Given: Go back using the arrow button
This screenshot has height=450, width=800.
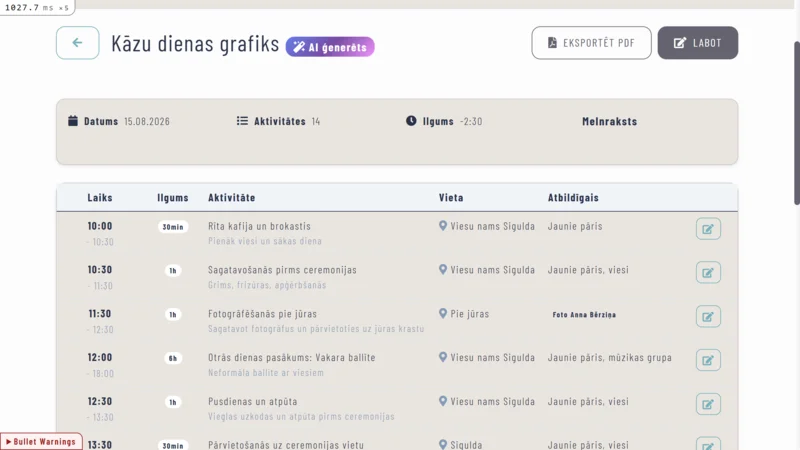Looking at the screenshot, I should coord(78,43).
